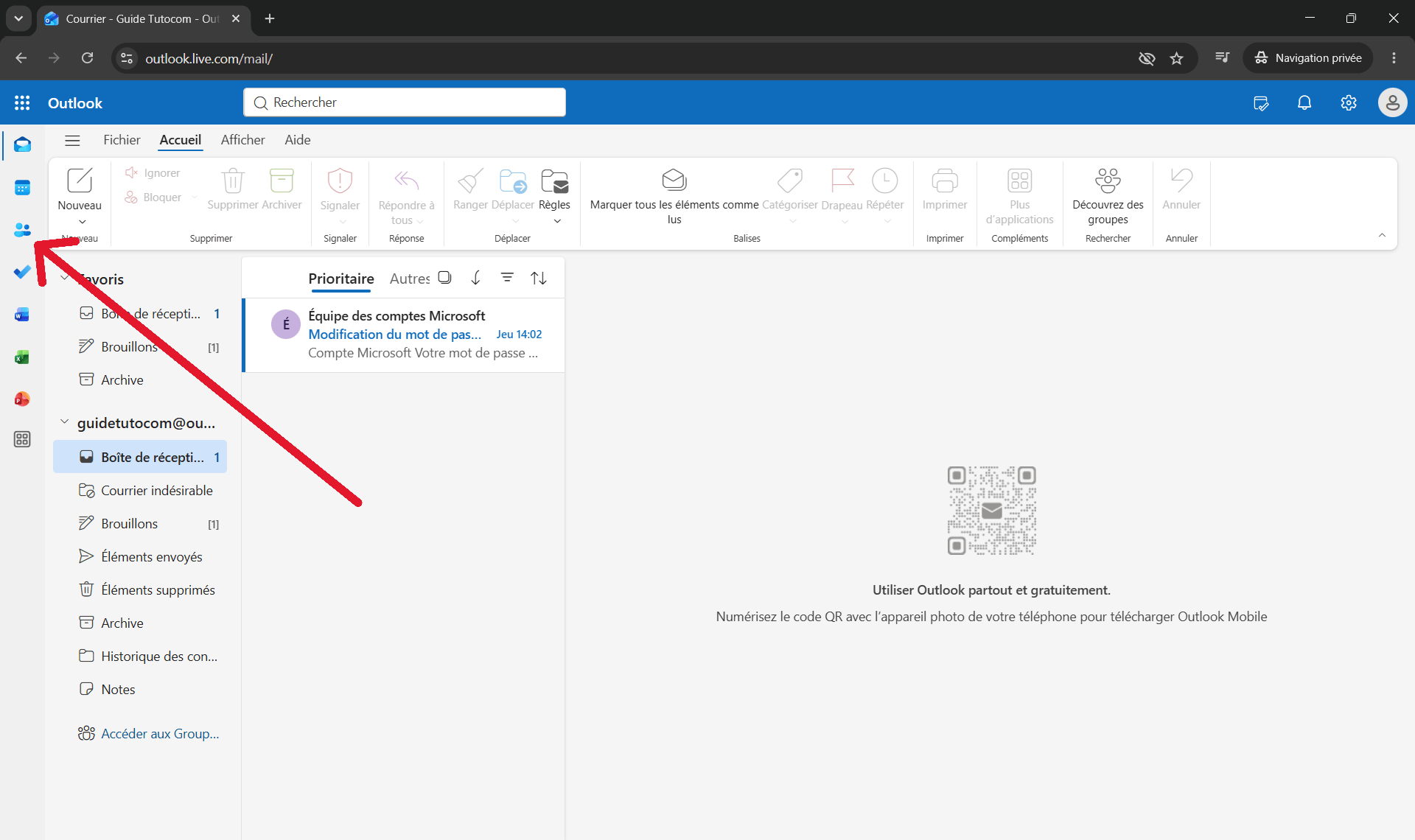Click the Archiver box icon in ribbon
This screenshot has height=840, width=1415.
282,180
